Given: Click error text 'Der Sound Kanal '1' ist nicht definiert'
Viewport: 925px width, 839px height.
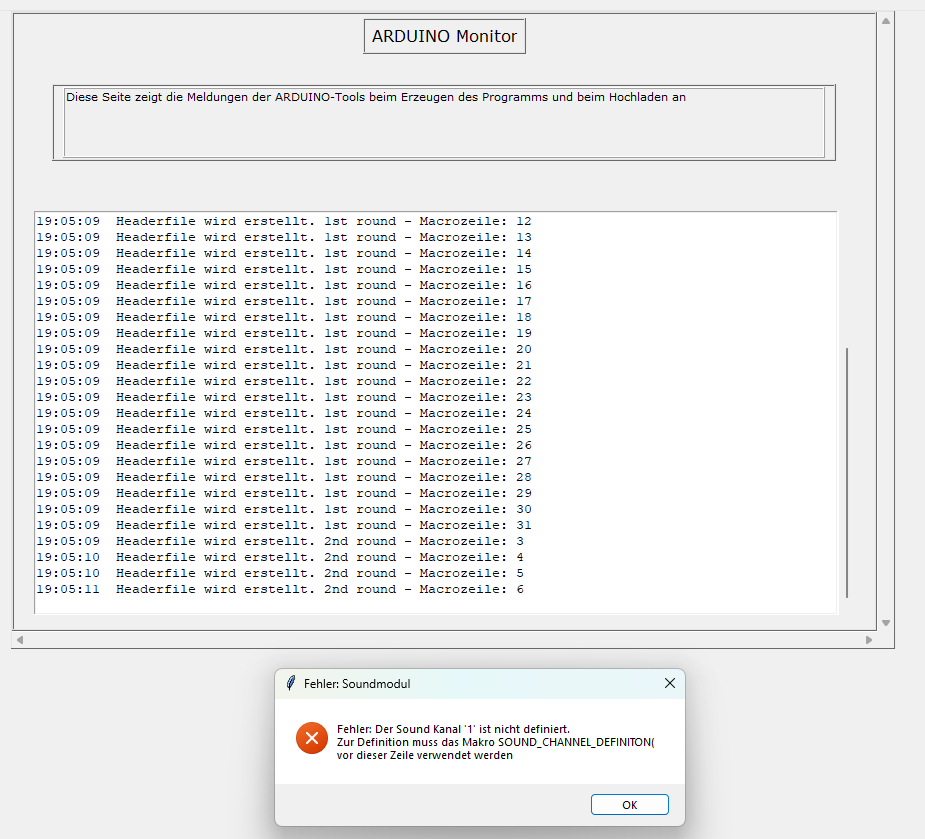Looking at the screenshot, I should [472, 729].
